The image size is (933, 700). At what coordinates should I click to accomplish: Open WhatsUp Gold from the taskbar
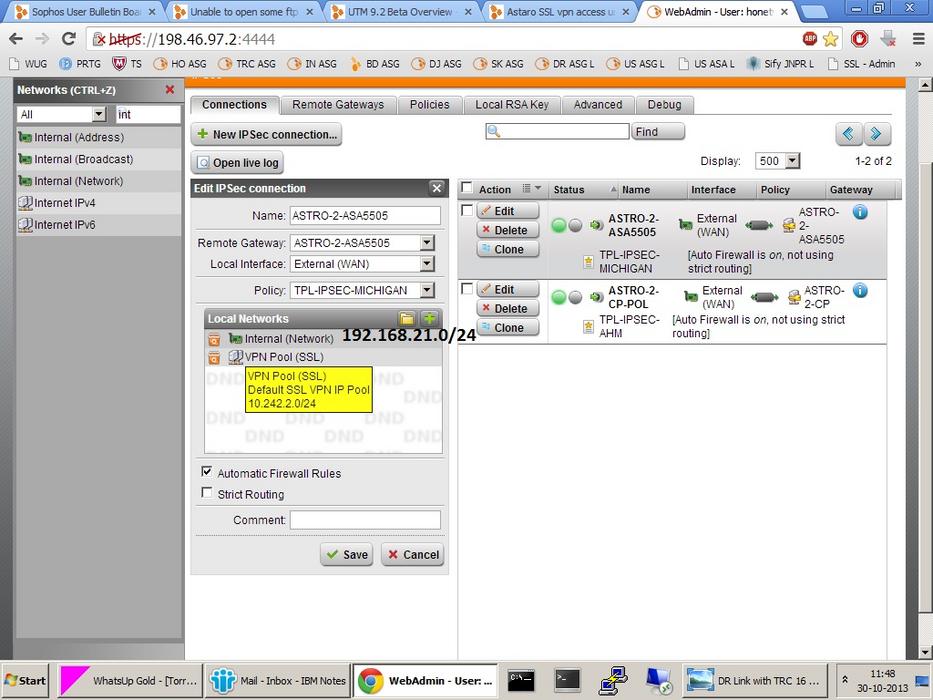pyautogui.click(x=130, y=680)
